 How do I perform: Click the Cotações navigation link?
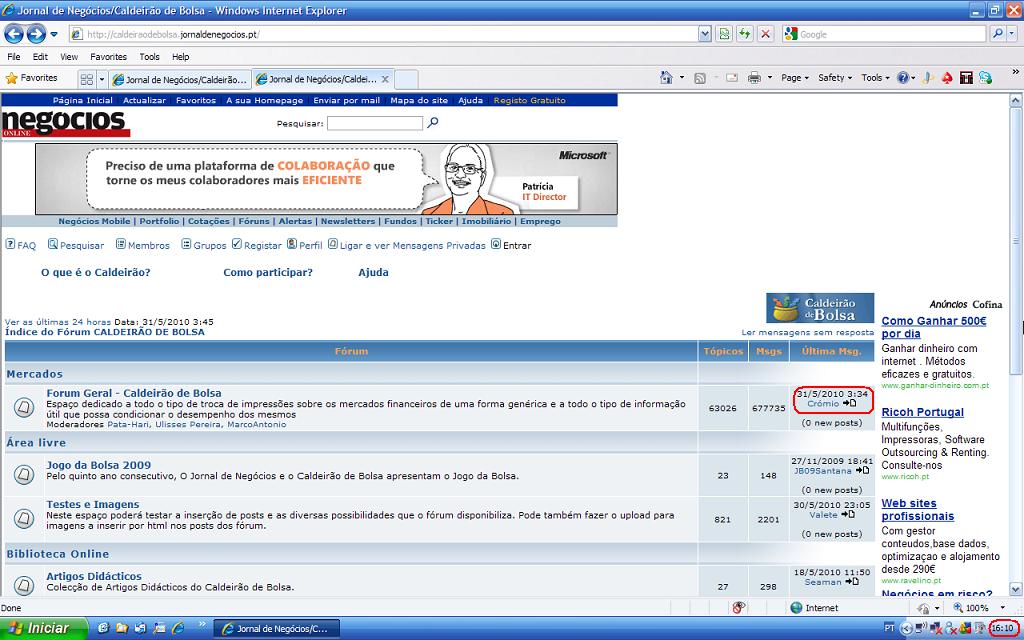(x=209, y=221)
